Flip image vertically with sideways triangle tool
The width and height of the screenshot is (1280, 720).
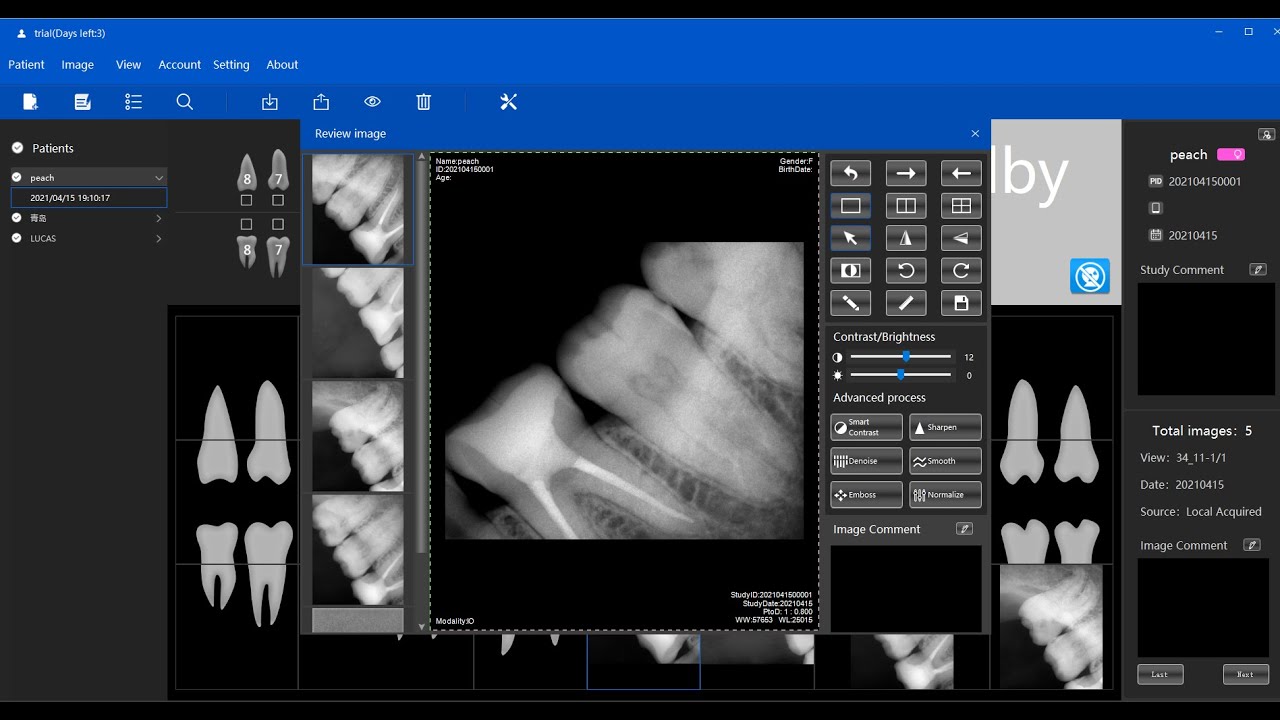click(x=961, y=238)
